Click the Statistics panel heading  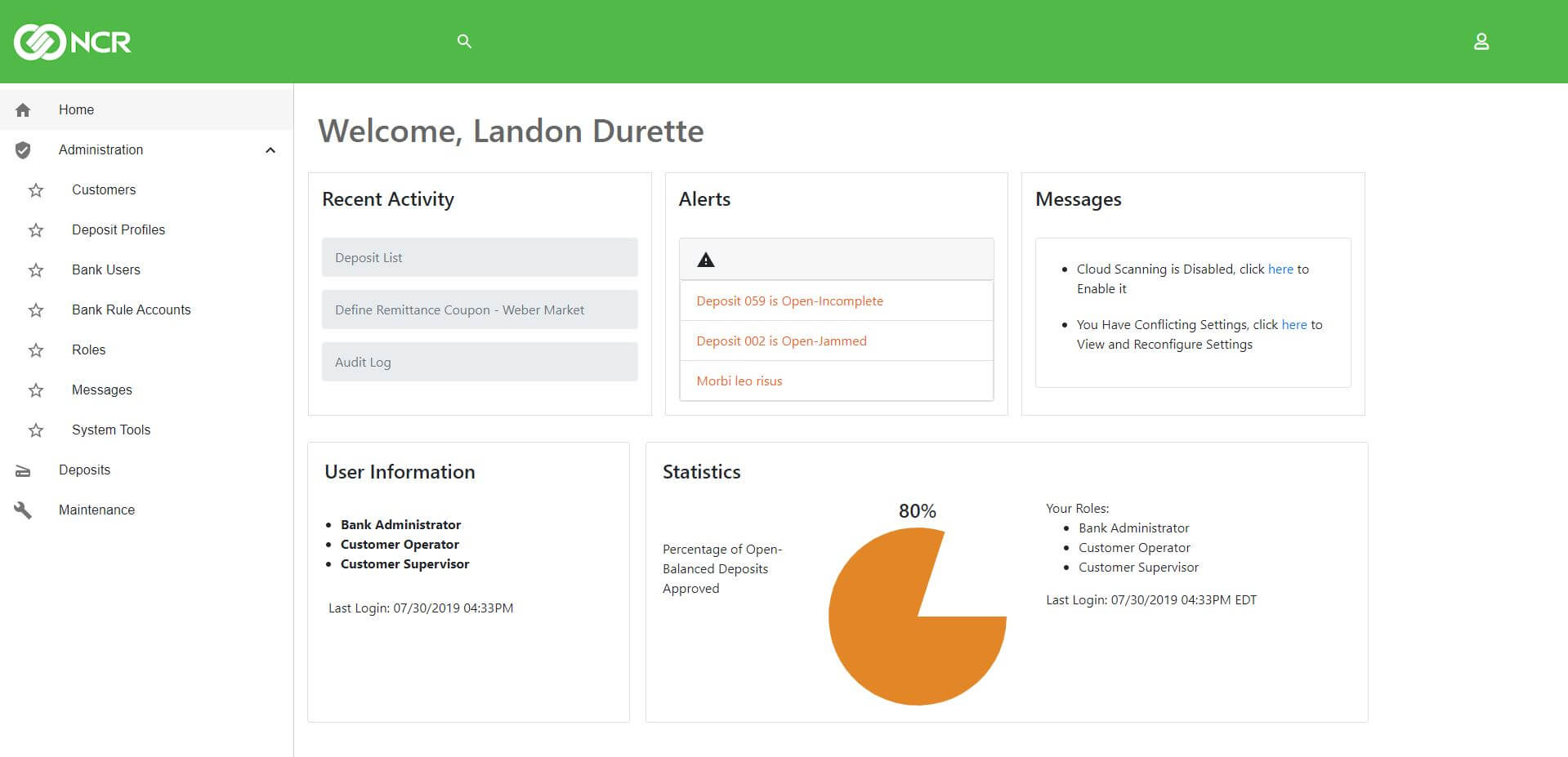[x=701, y=471]
